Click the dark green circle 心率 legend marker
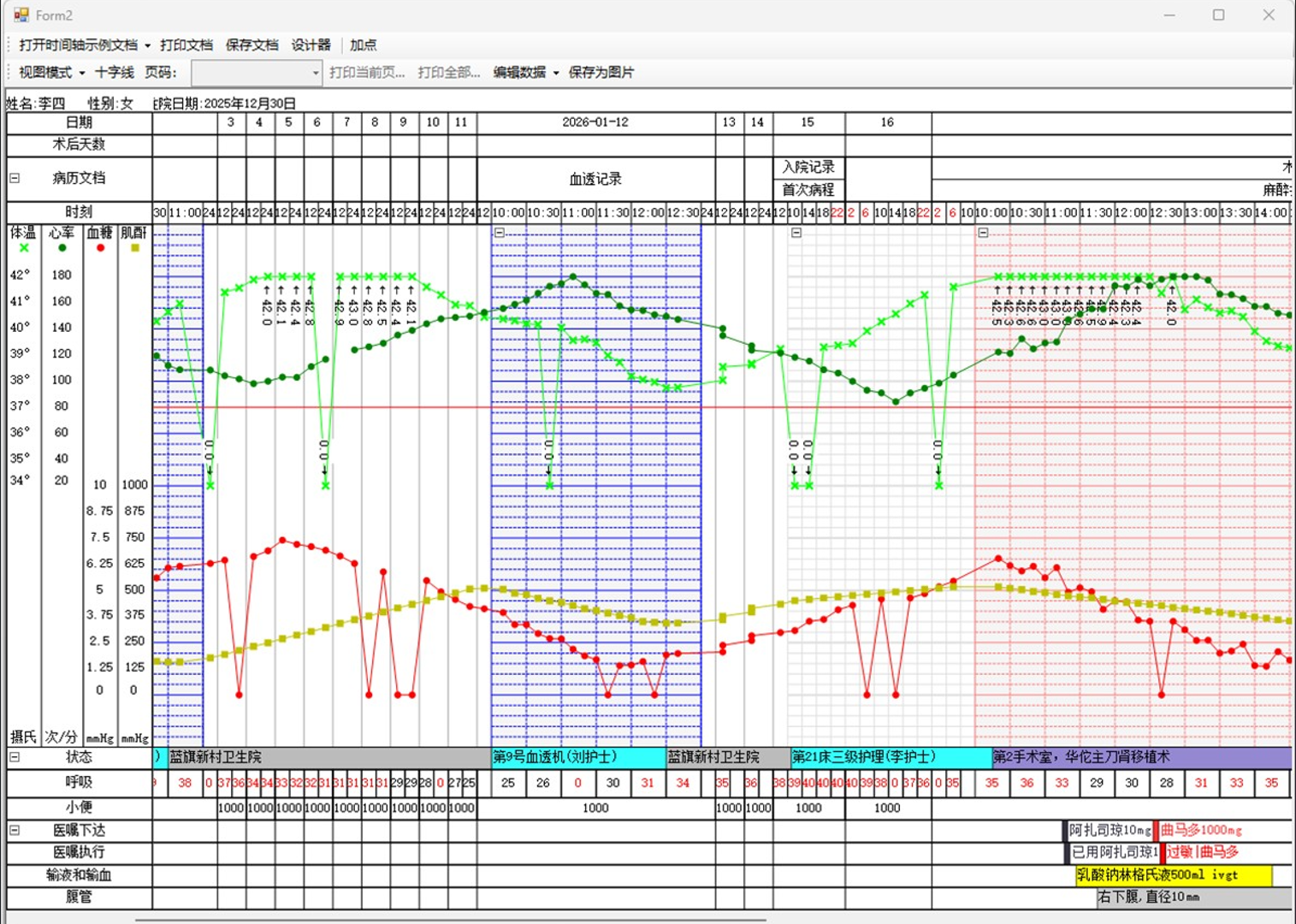1296x924 pixels. (62, 248)
